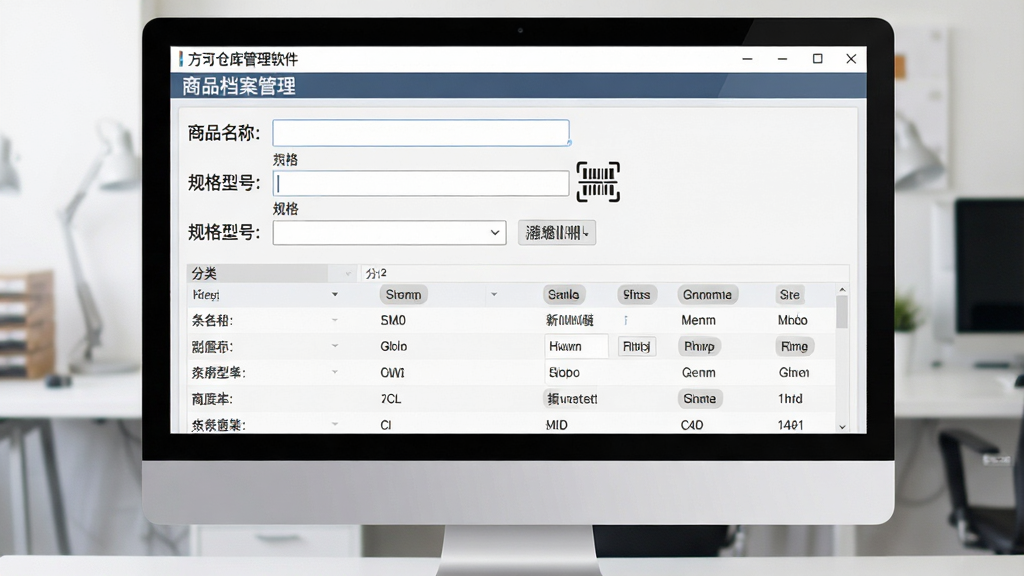Open the 规格型号 combo box dropdown
1024x576 pixels.
[x=495, y=232]
